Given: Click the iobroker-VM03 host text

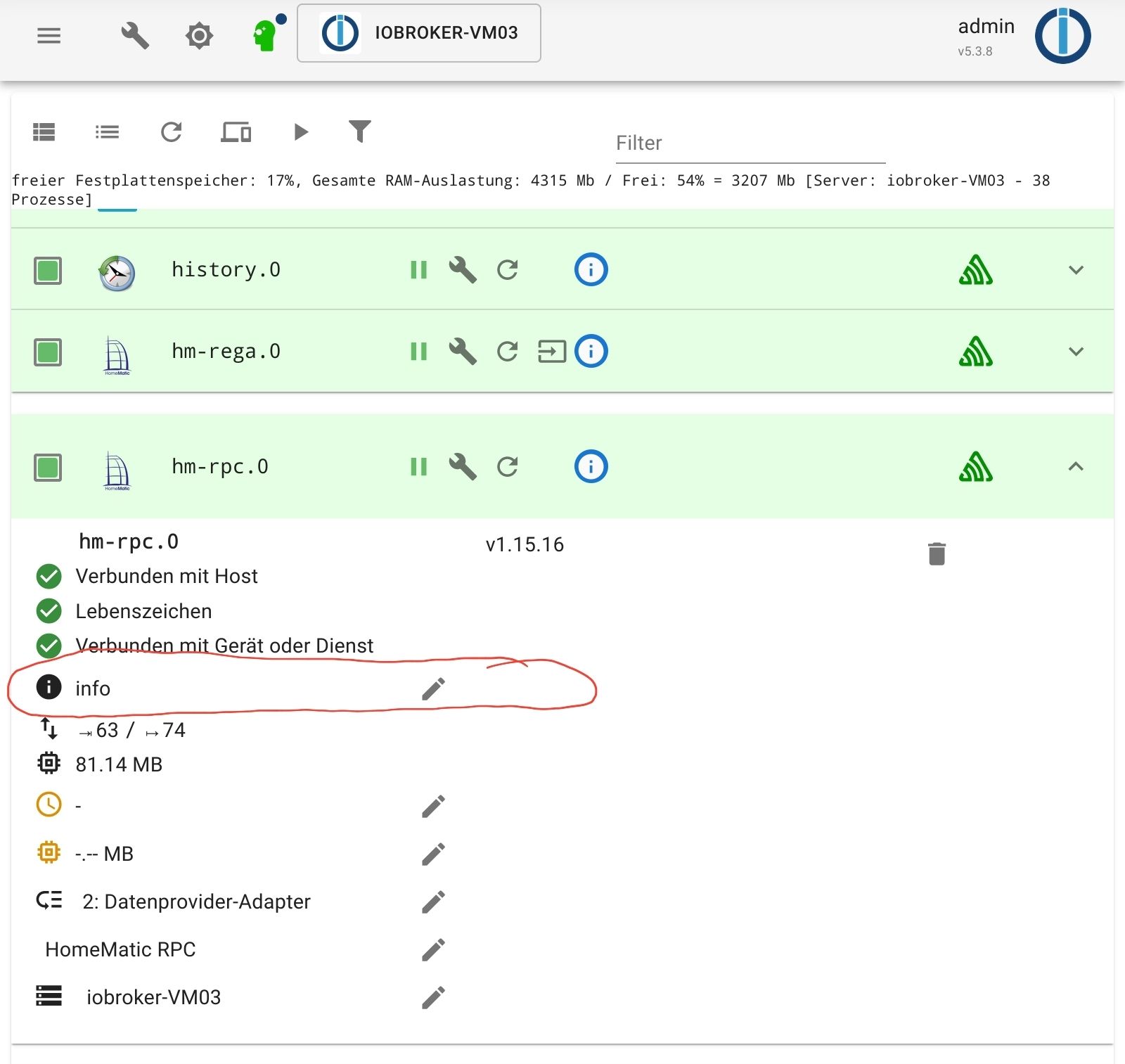Looking at the screenshot, I should [153, 998].
